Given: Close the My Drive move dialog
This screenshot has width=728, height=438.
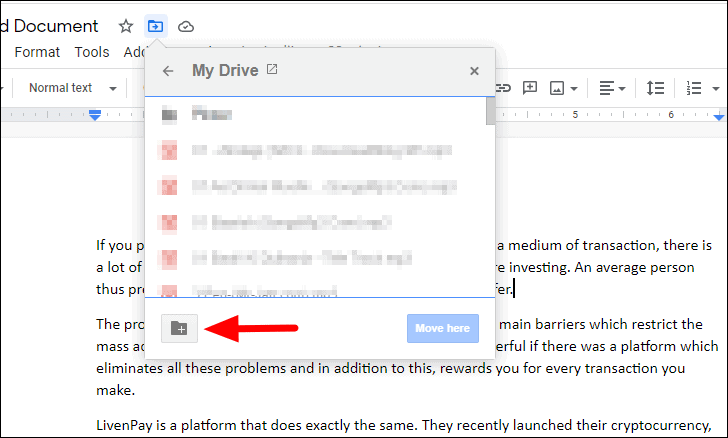Looking at the screenshot, I should [474, 71].
